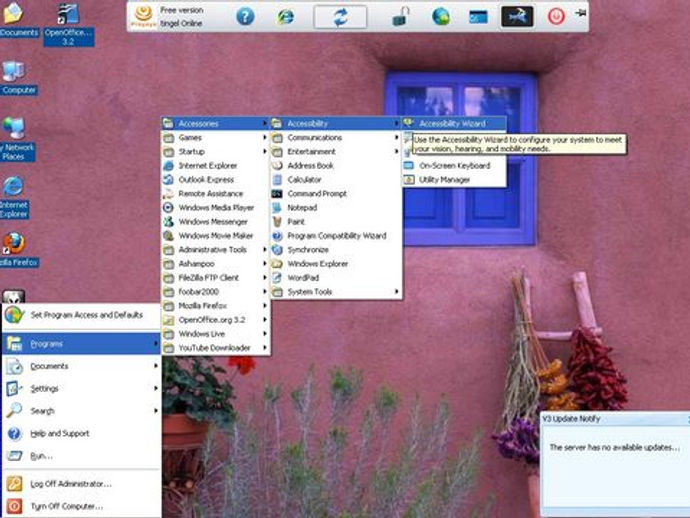
Task: Launch Internet Explorer from Programs menu
Action: pyautogui.click(x=215, y=166)
